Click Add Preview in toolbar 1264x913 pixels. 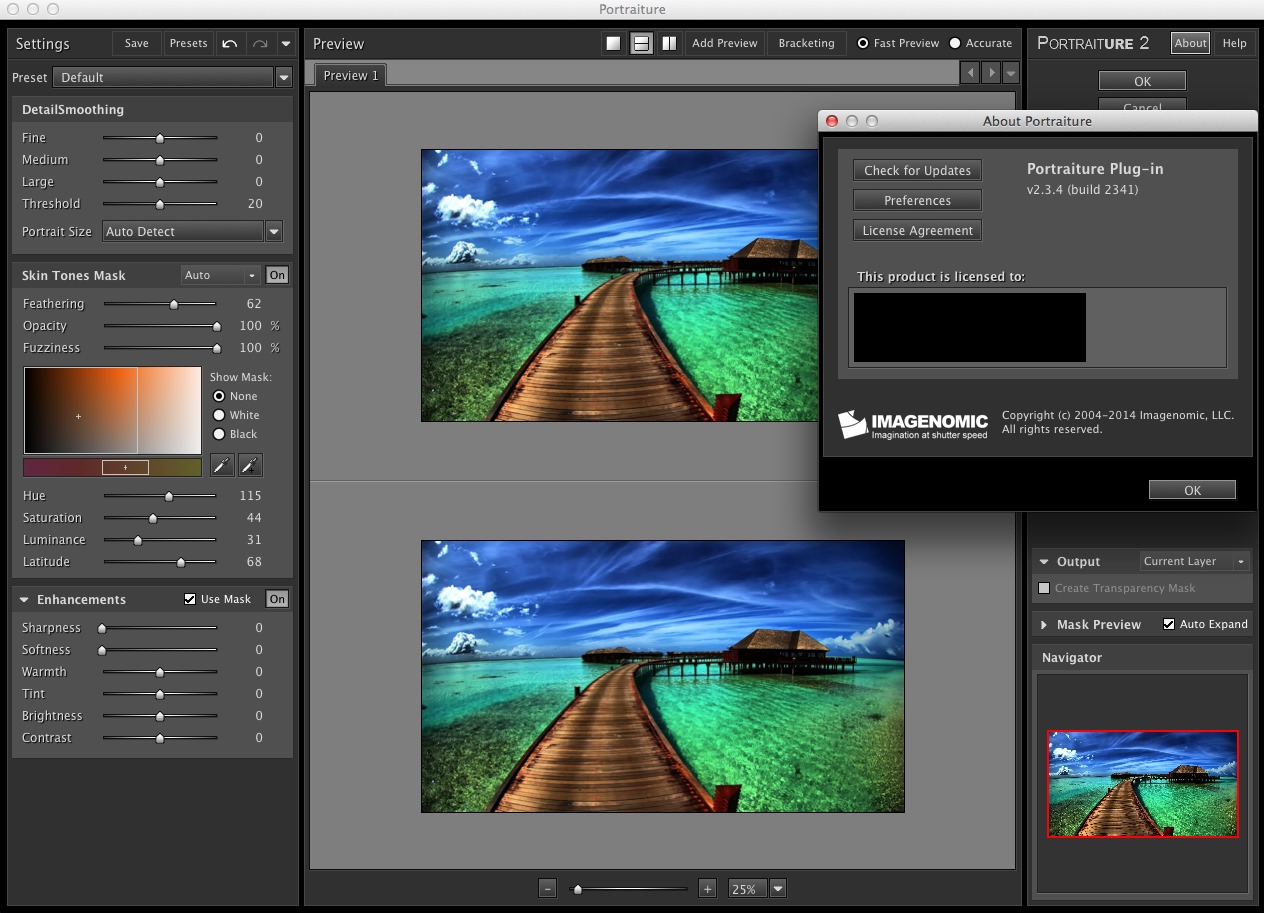725,43
